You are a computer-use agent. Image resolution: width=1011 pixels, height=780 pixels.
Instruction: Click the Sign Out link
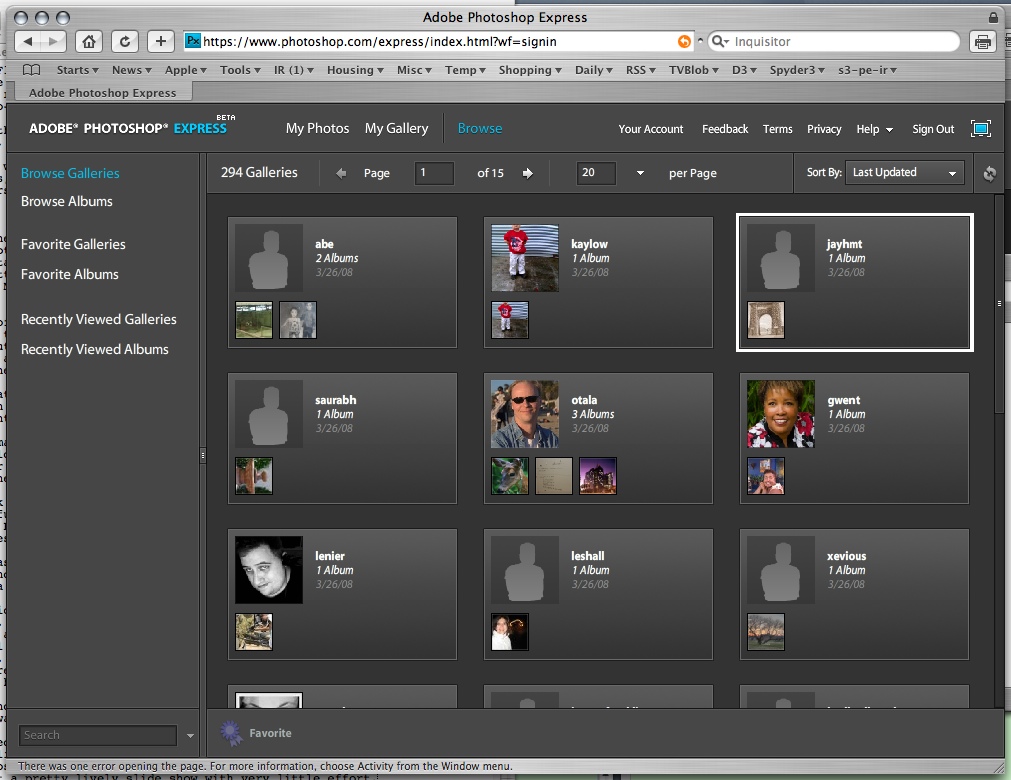[932, 129]
